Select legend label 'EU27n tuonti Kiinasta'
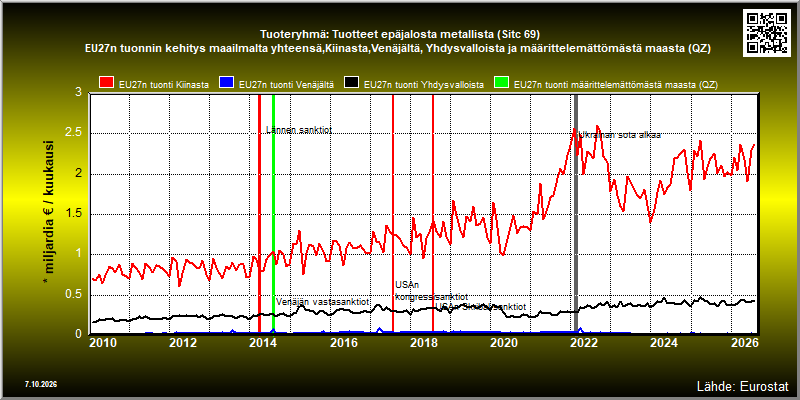 coord(163,85)
